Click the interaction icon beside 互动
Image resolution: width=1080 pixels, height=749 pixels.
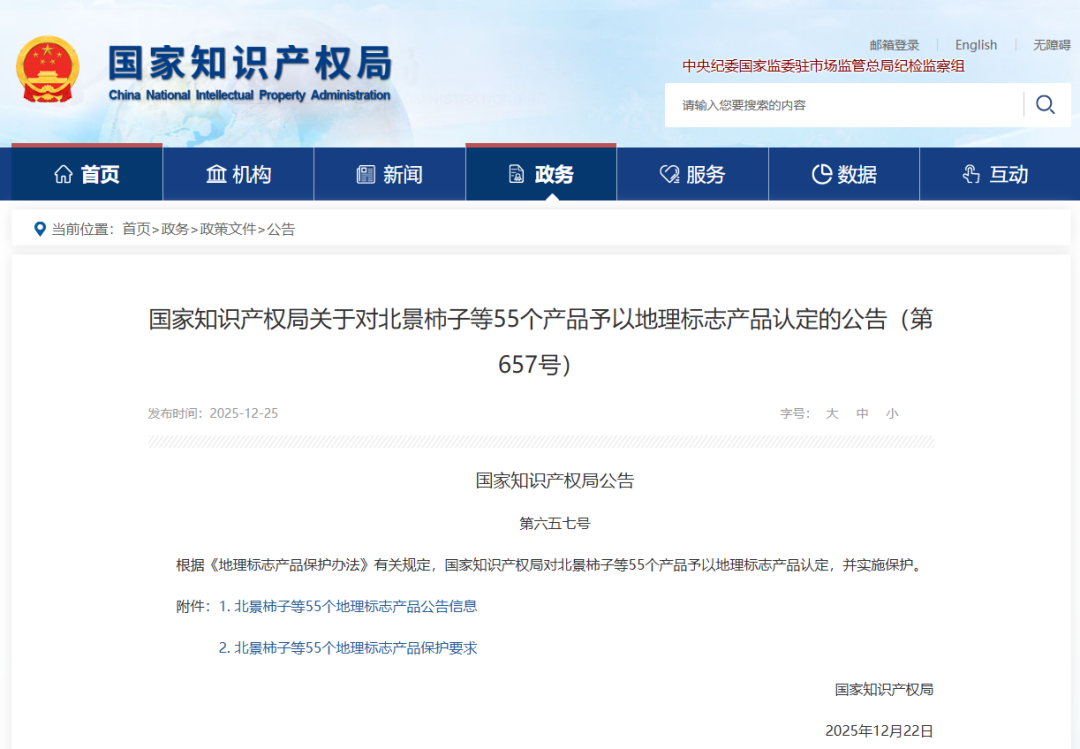tap(971, 175)
